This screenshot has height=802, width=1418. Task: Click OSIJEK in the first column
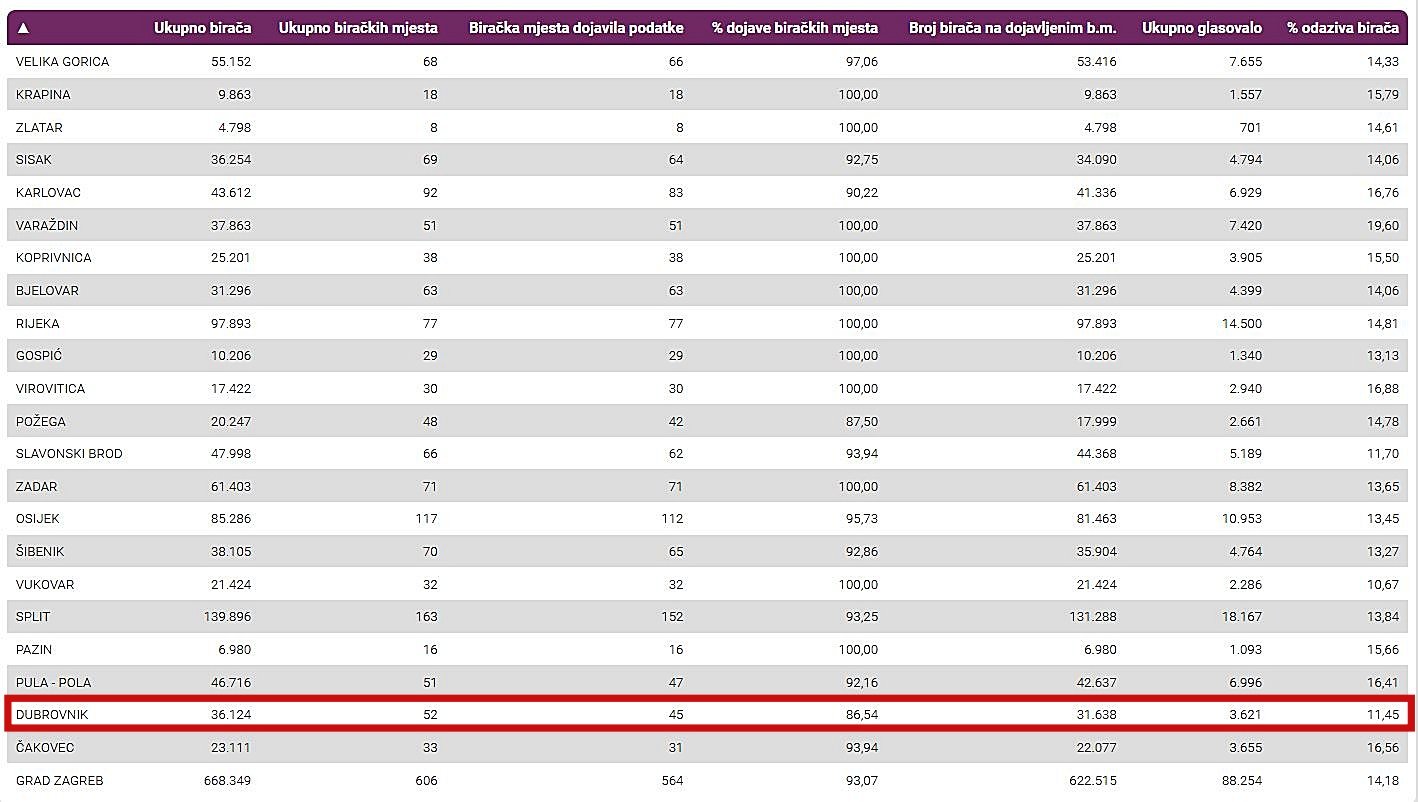click(x=38, y=519)
